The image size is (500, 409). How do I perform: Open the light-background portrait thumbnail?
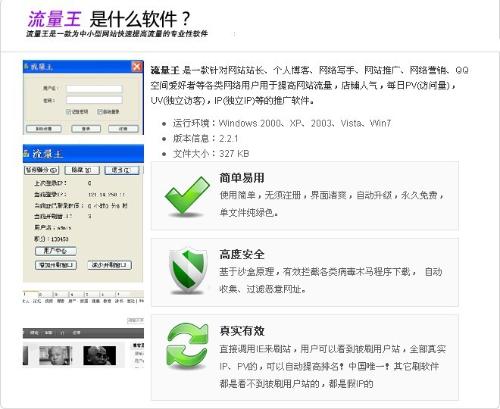coord(56,355)
